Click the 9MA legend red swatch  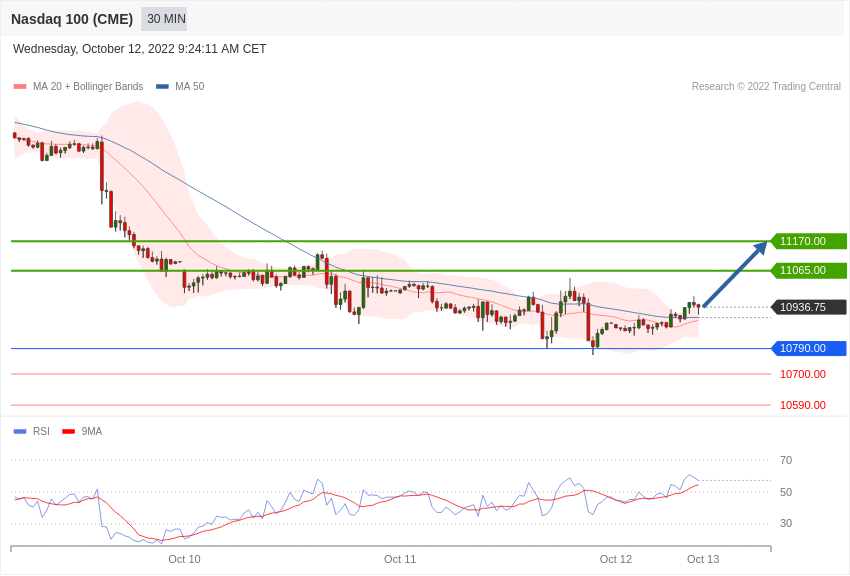[x=69, y=431]
